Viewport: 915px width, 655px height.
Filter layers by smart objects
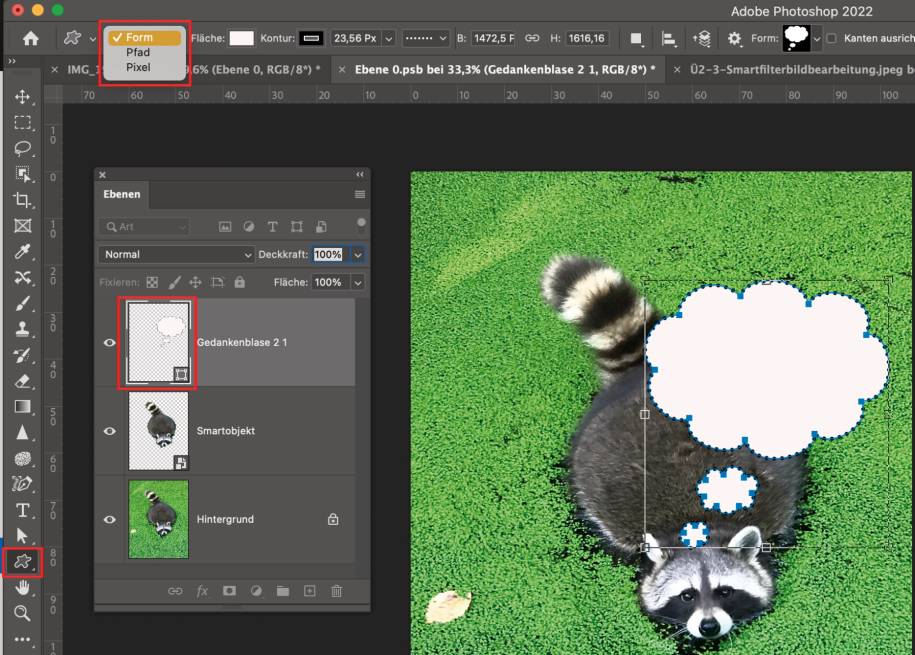(x=321, y=227)
